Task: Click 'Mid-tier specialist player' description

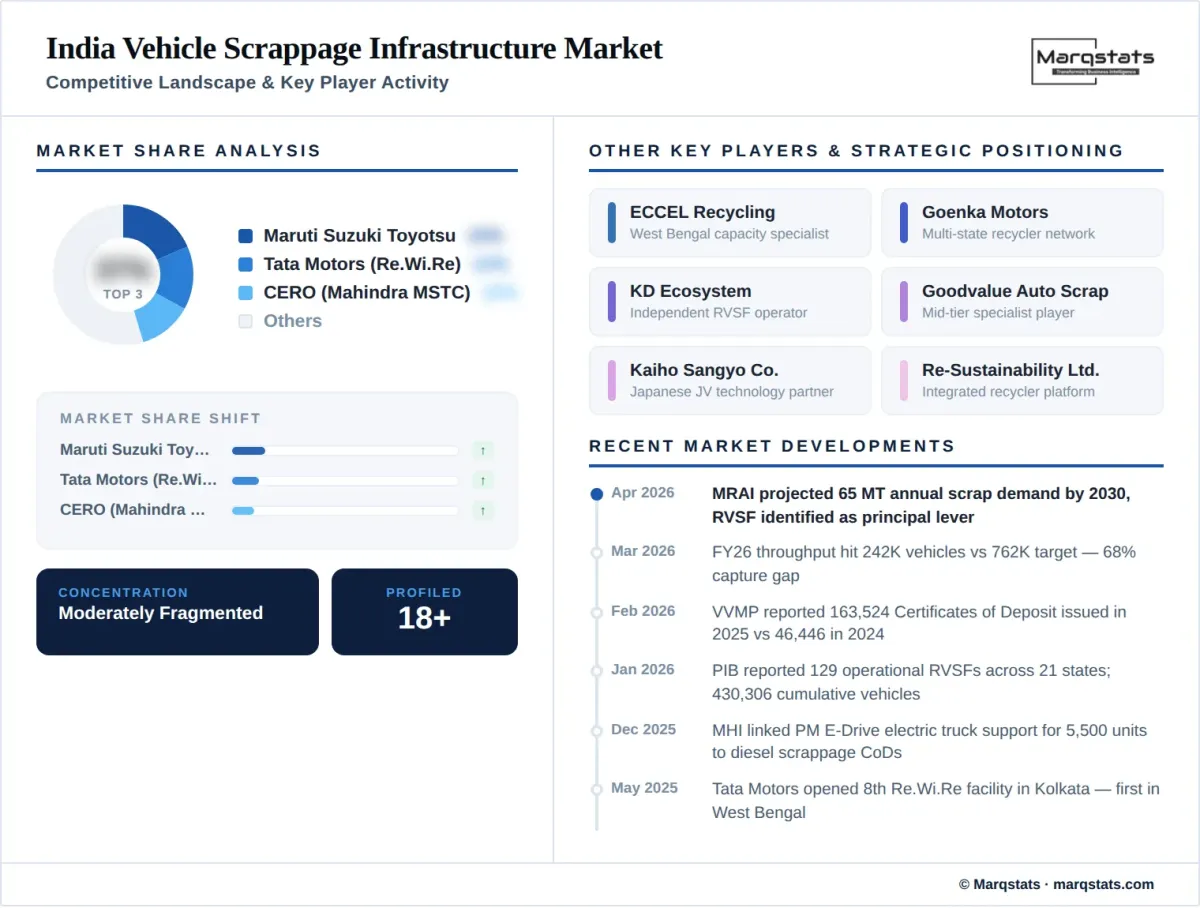Action: click(x=998, y=313)
